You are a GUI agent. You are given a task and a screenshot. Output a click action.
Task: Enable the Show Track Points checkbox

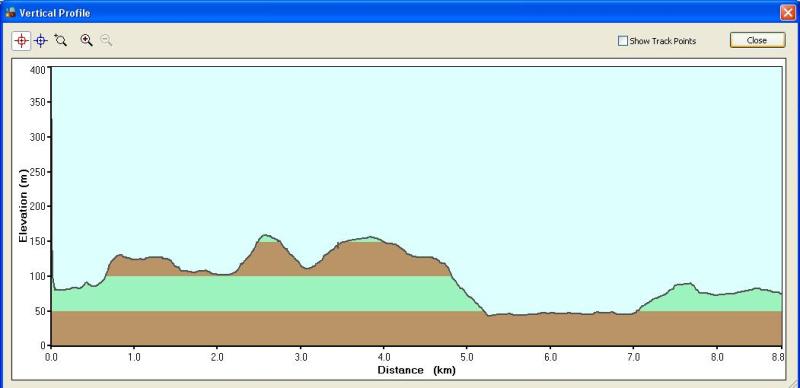622,41
